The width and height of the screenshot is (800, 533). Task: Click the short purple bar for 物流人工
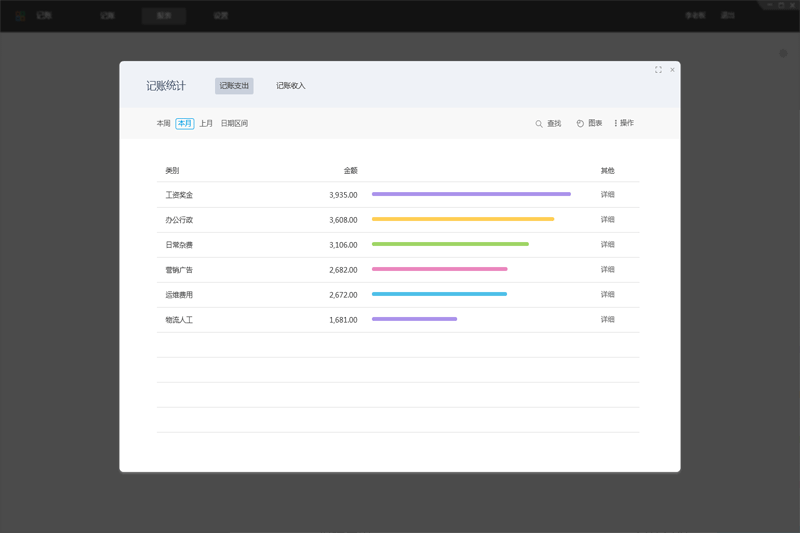tap(414, 319)
